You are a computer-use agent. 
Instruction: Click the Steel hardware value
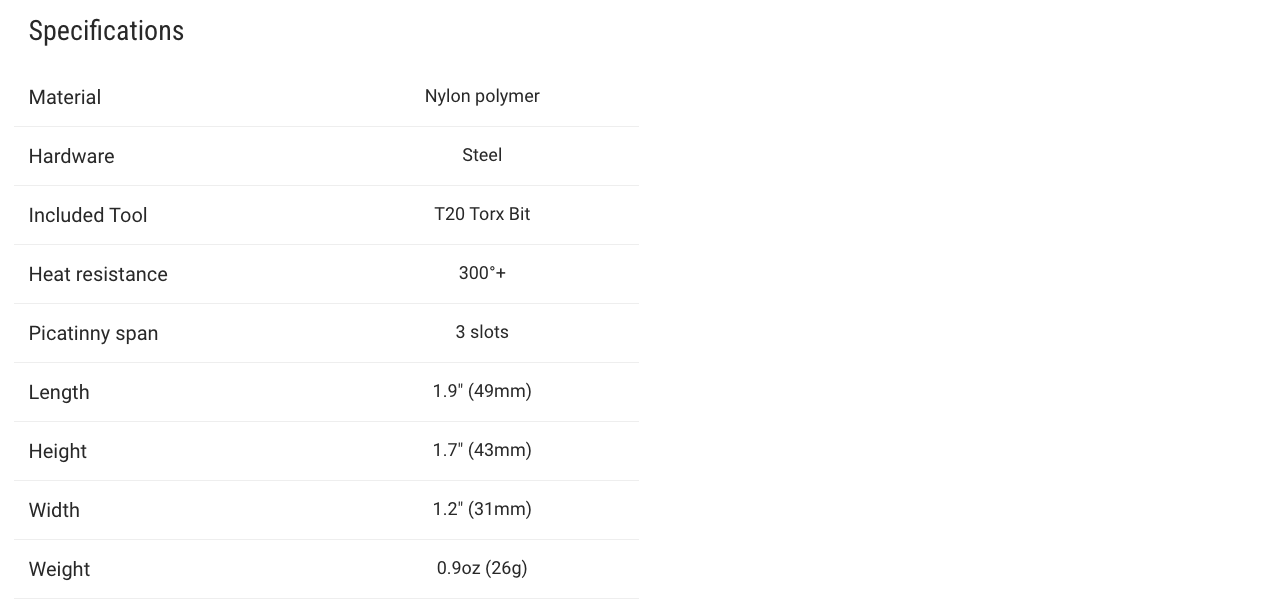[x=482, y=155]
